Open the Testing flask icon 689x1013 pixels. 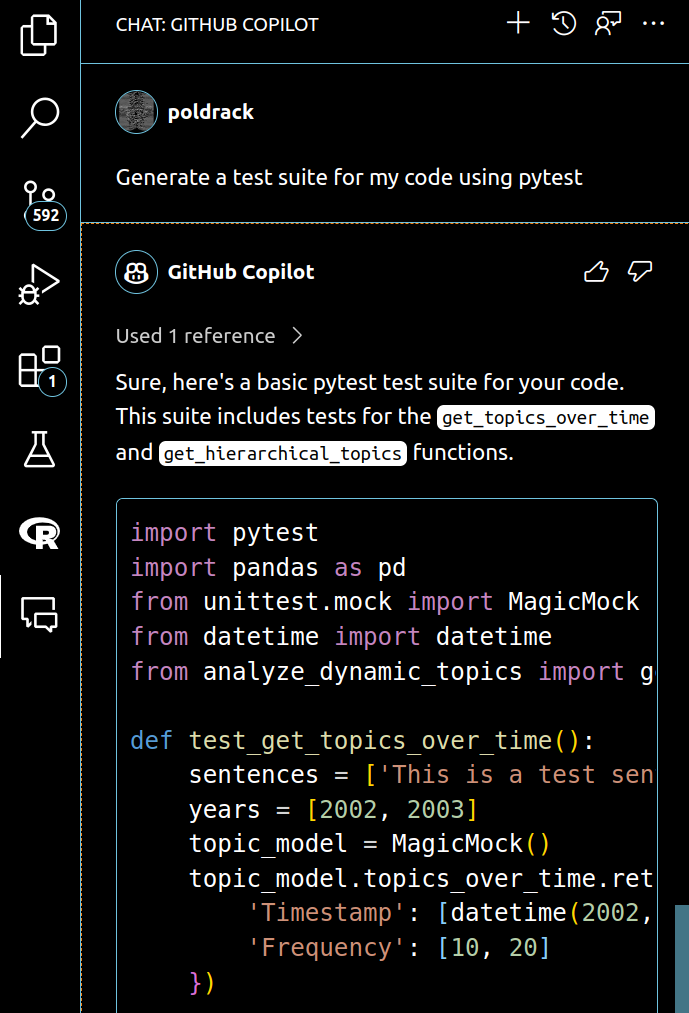39,450
